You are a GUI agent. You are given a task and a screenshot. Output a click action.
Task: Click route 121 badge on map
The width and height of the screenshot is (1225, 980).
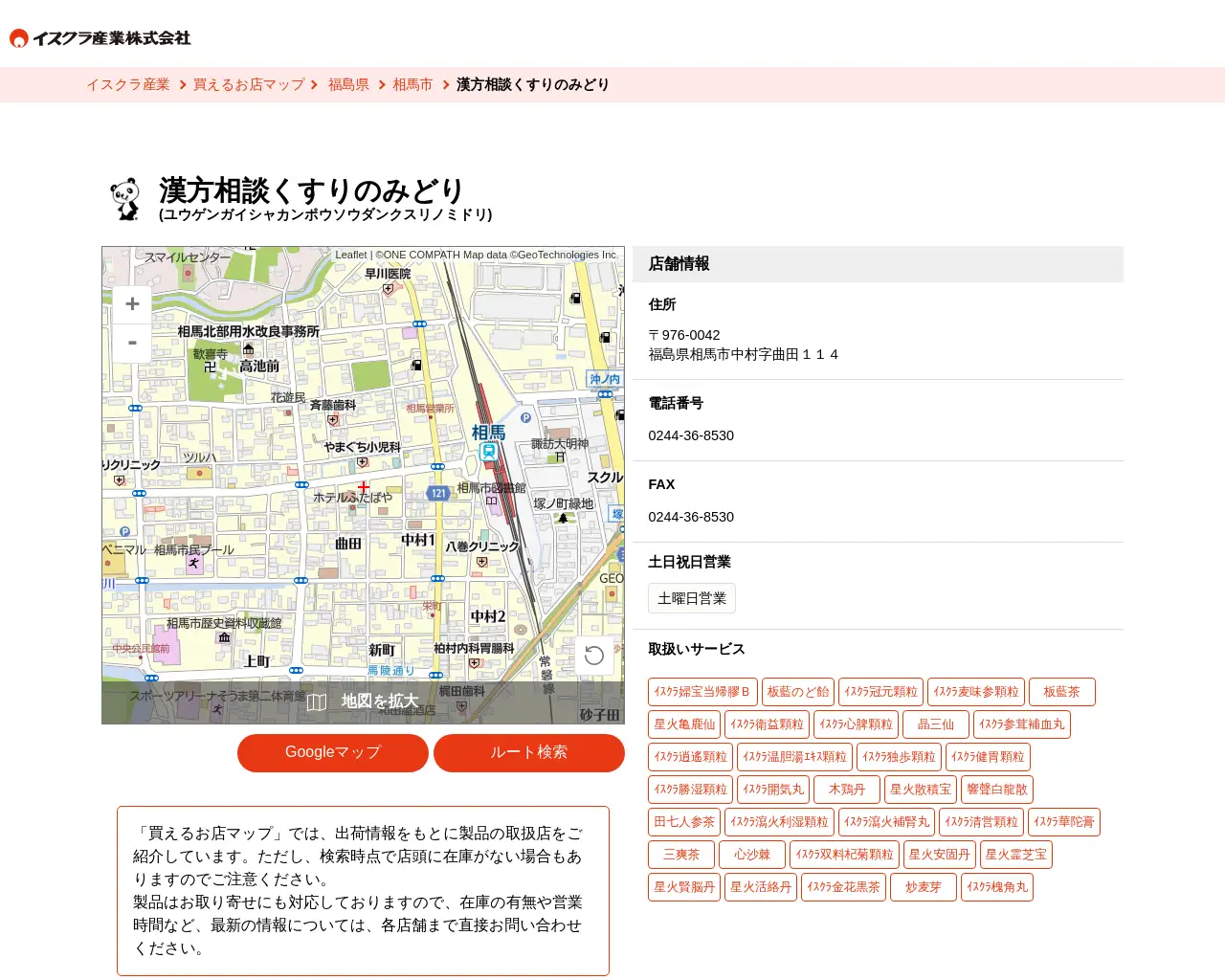coord(438,494)
